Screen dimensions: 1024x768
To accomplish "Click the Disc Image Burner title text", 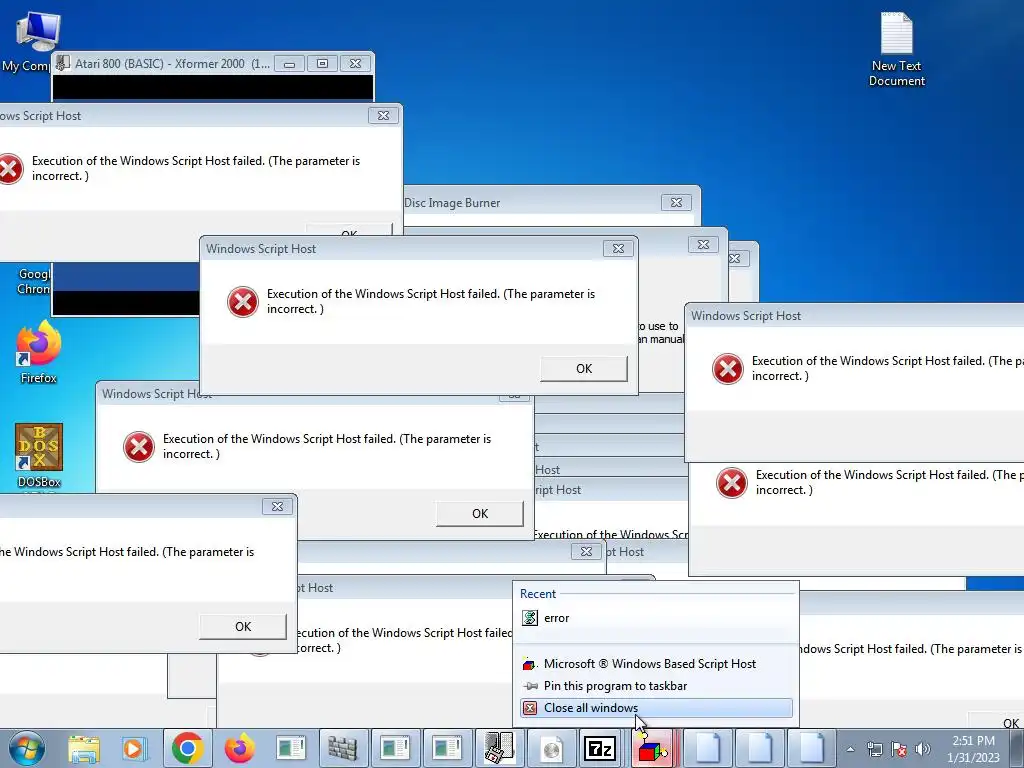I will [x=452, y=203].
